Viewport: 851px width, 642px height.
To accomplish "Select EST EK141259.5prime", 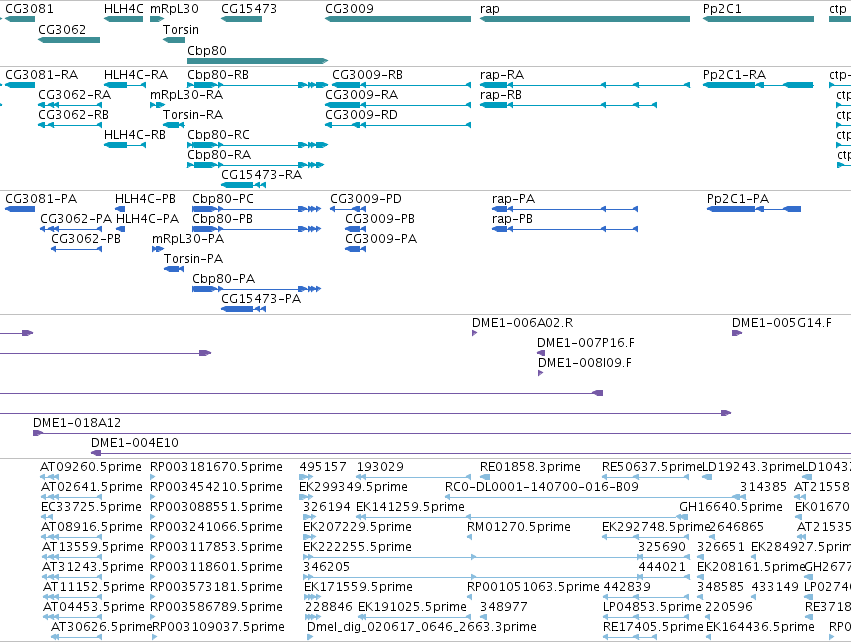I will (x=410, y=507).
